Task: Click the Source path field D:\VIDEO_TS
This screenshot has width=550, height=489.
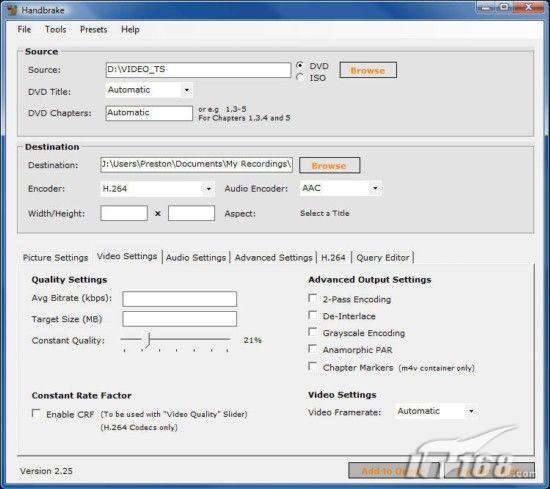Action: pyautogui.click(x=198, y=70)
